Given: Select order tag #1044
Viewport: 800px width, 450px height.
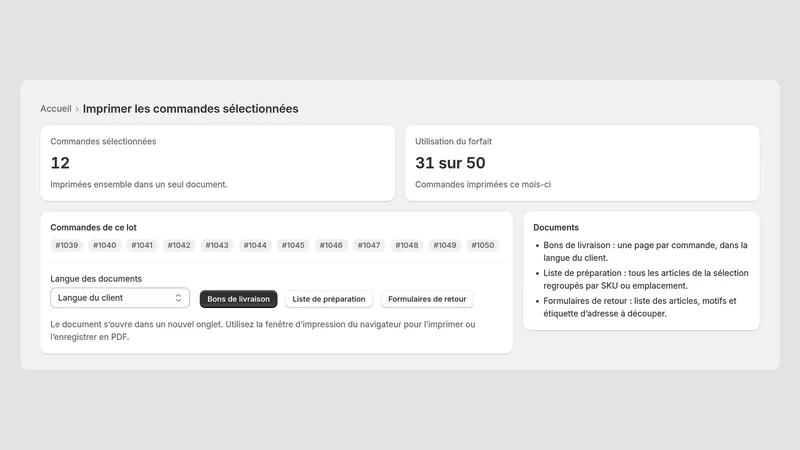Looking at the screenshot, I should coord(255,245).
